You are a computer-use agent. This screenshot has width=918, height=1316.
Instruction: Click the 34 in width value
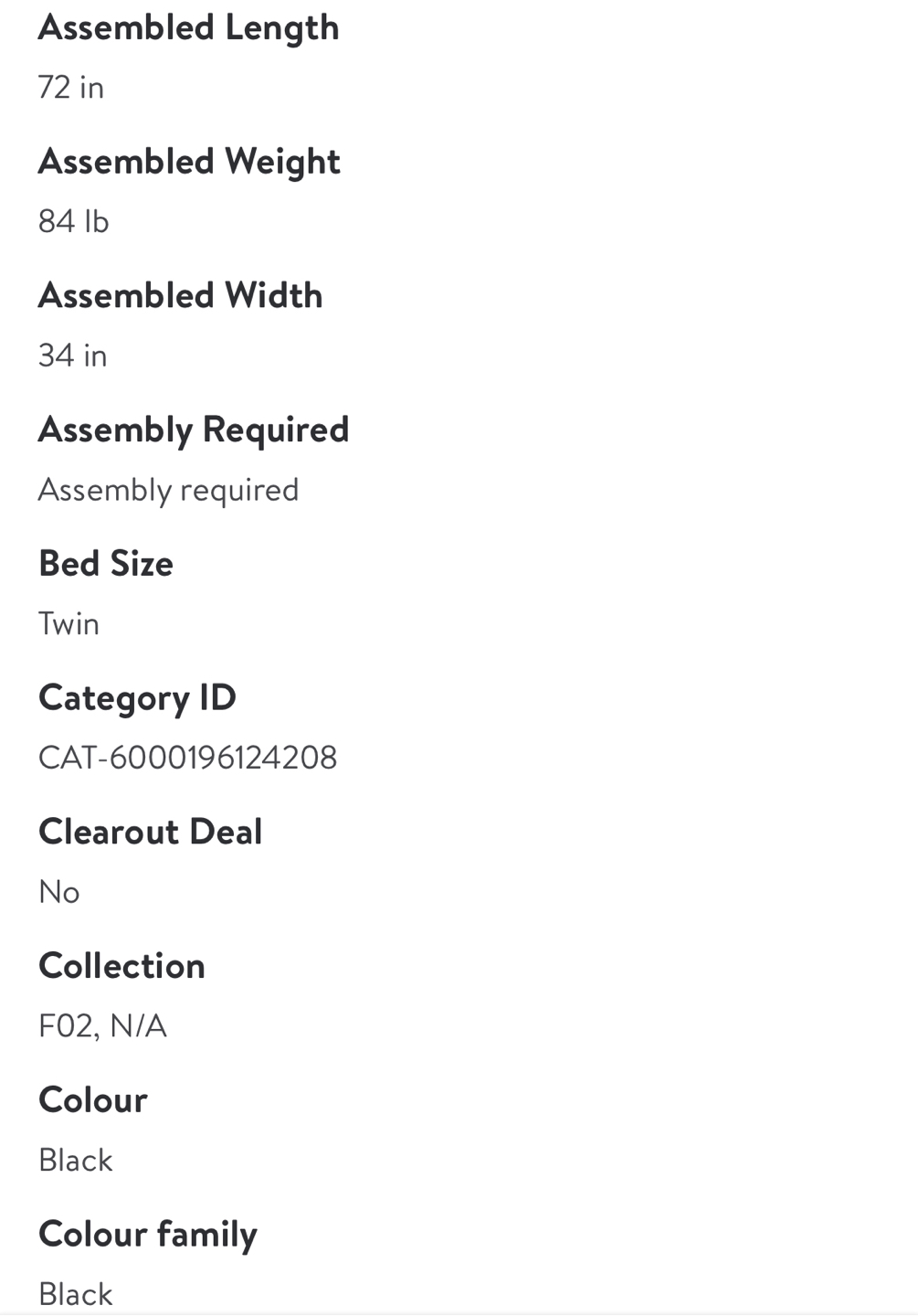tap(73, 356)
